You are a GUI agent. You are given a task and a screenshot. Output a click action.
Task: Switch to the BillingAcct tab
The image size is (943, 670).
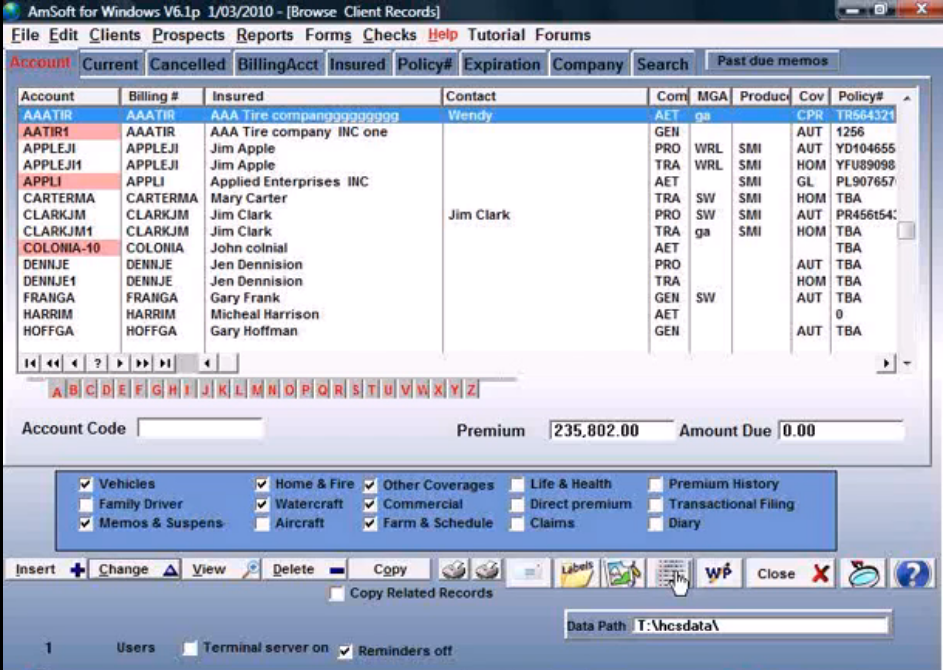(278, 64)
